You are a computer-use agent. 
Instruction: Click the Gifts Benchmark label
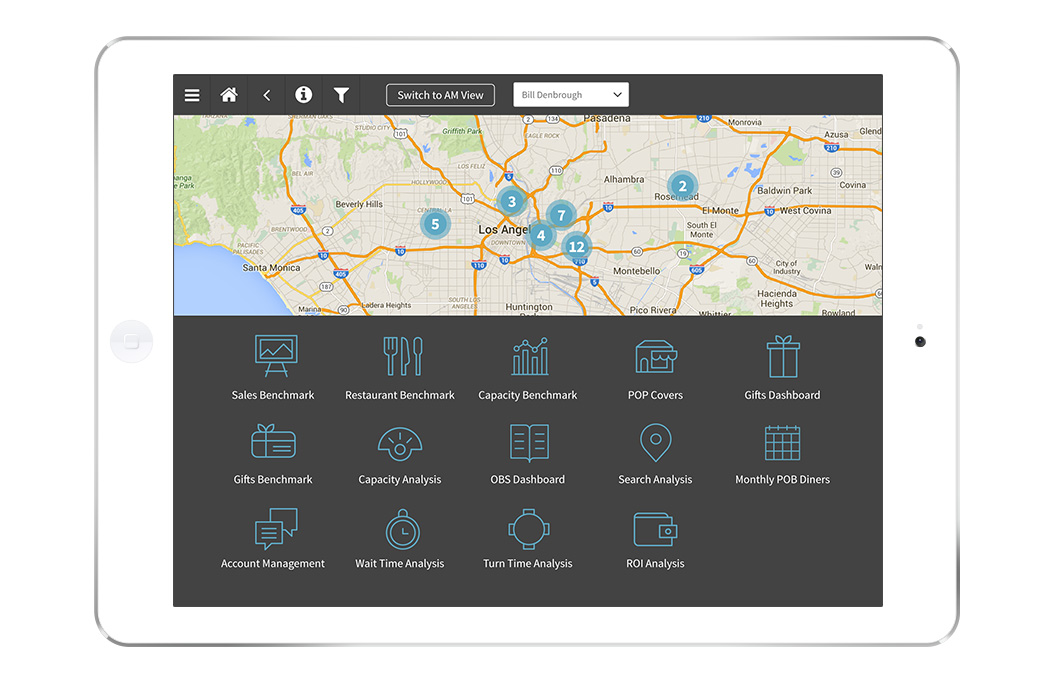(x=273, y=480)
